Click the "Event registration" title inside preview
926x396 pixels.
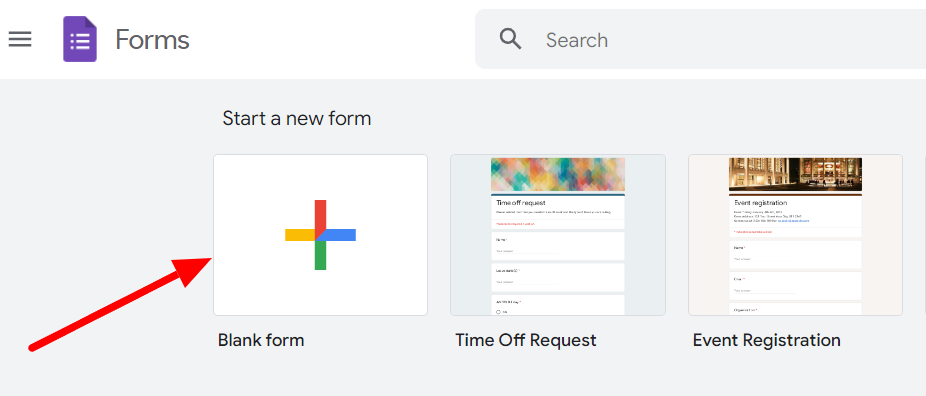pyautogui.click(x=760, y=202)
